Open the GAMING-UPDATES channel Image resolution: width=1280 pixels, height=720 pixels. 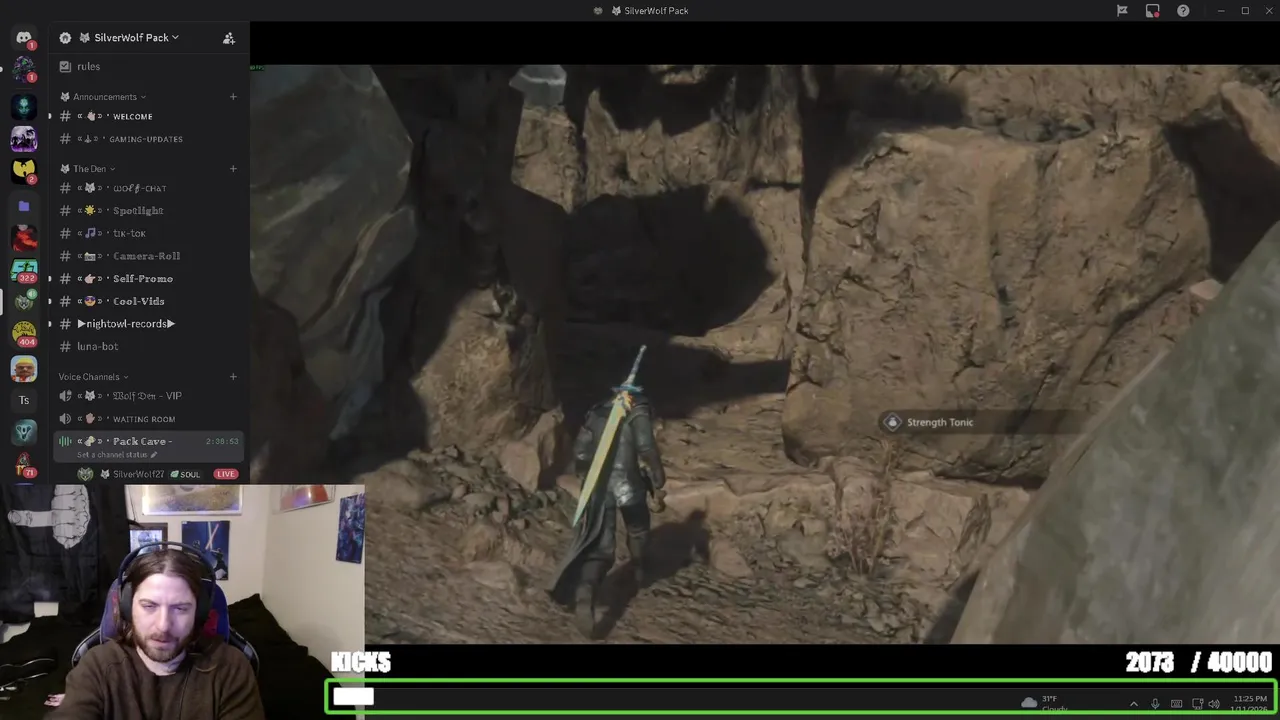(x=147, y=139)
